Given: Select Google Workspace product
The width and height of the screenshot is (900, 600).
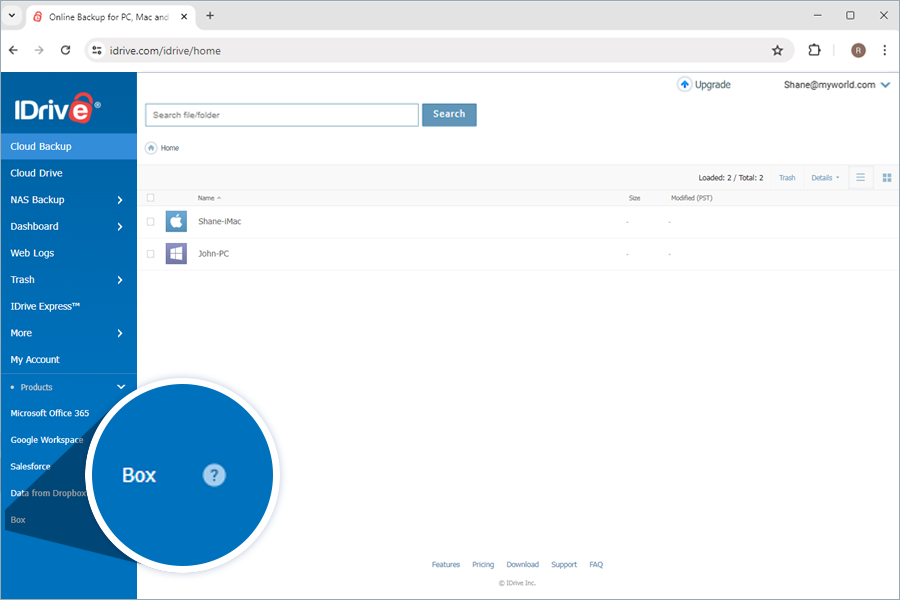Looking at the screenshot, I should coord(46,440).
